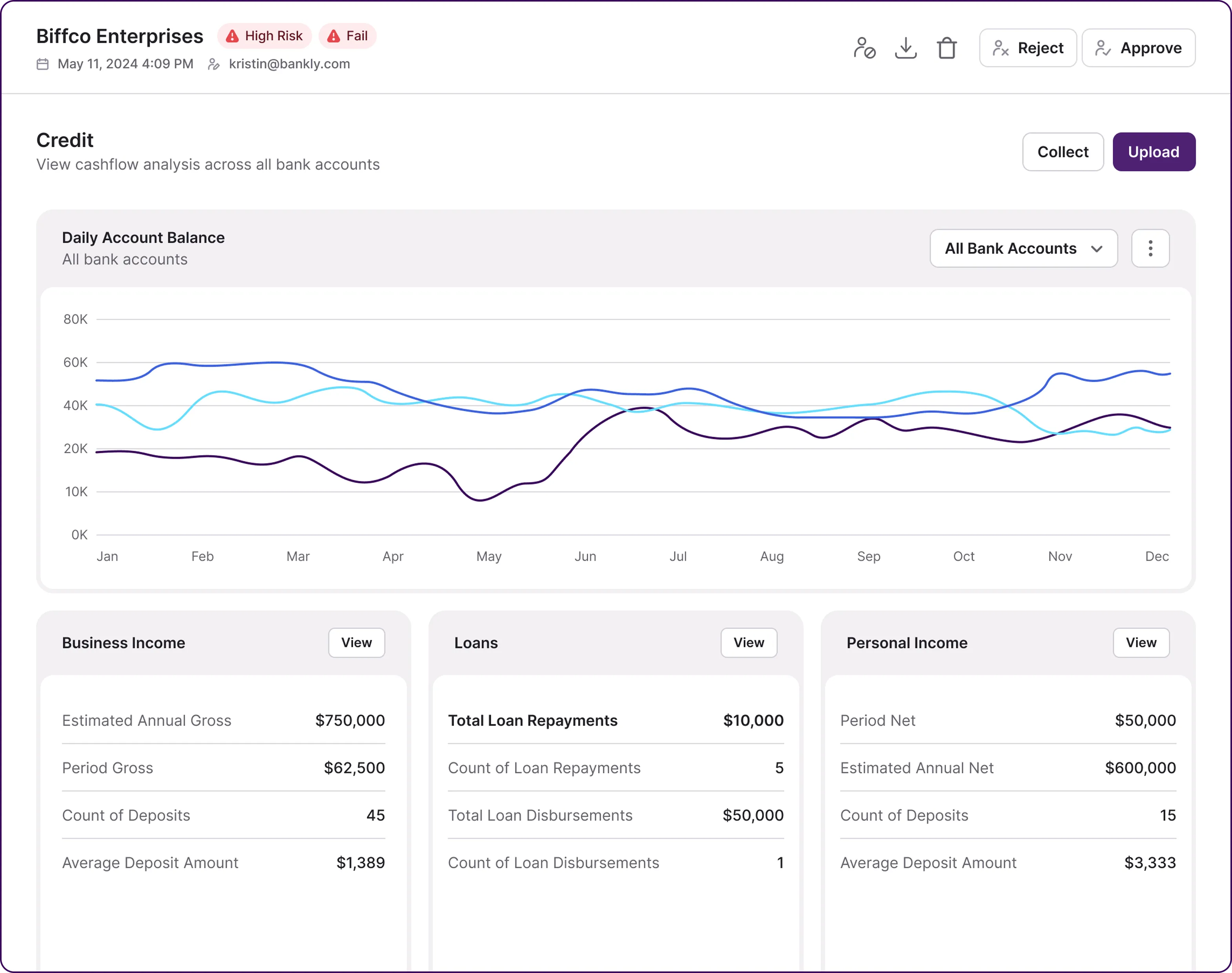Download the Biffco Enterprises report
Screen dimensions: 1232x973
[x=906, y=48]
